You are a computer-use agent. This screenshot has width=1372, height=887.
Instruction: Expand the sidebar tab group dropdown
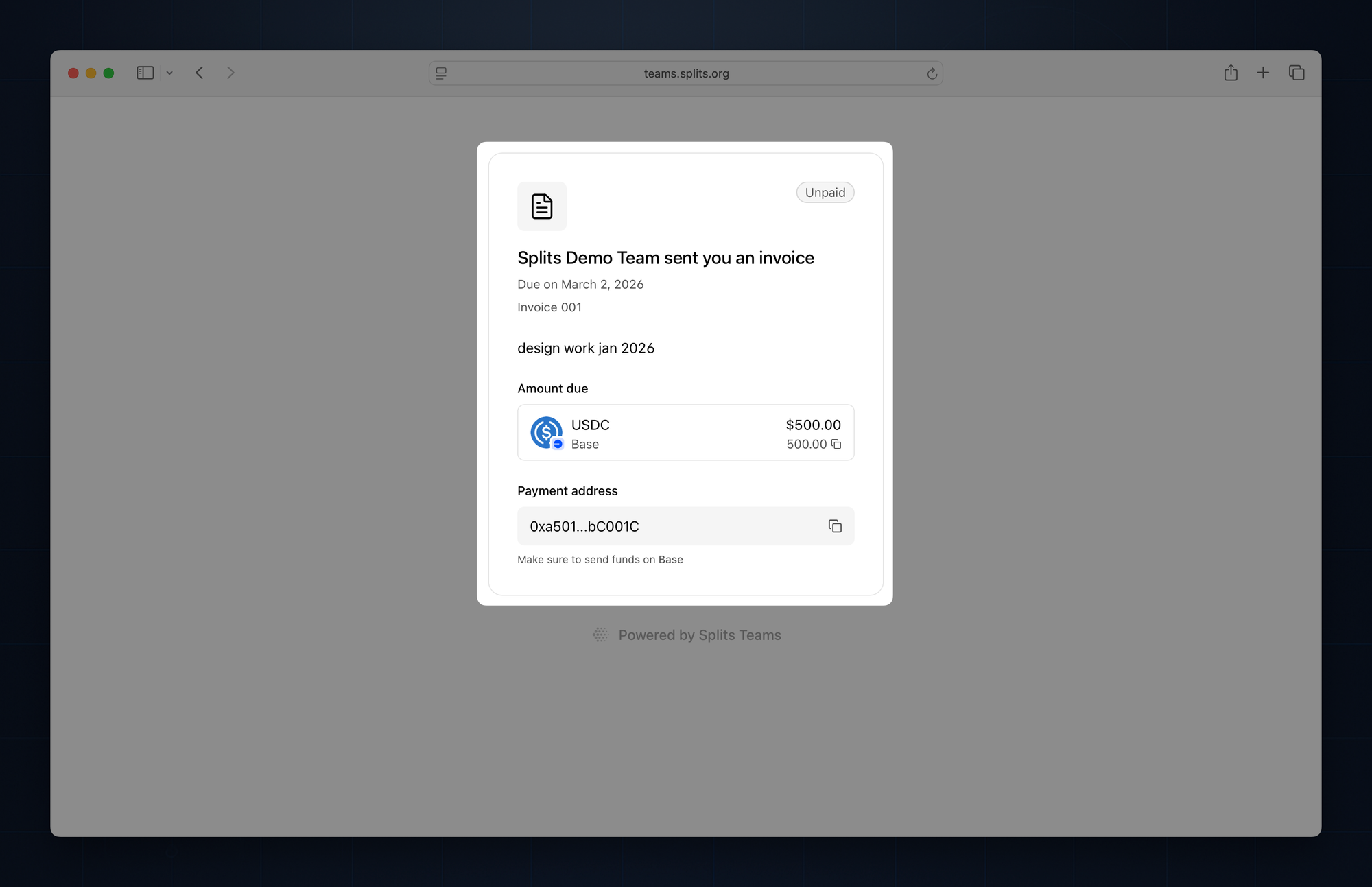point(169,73)
